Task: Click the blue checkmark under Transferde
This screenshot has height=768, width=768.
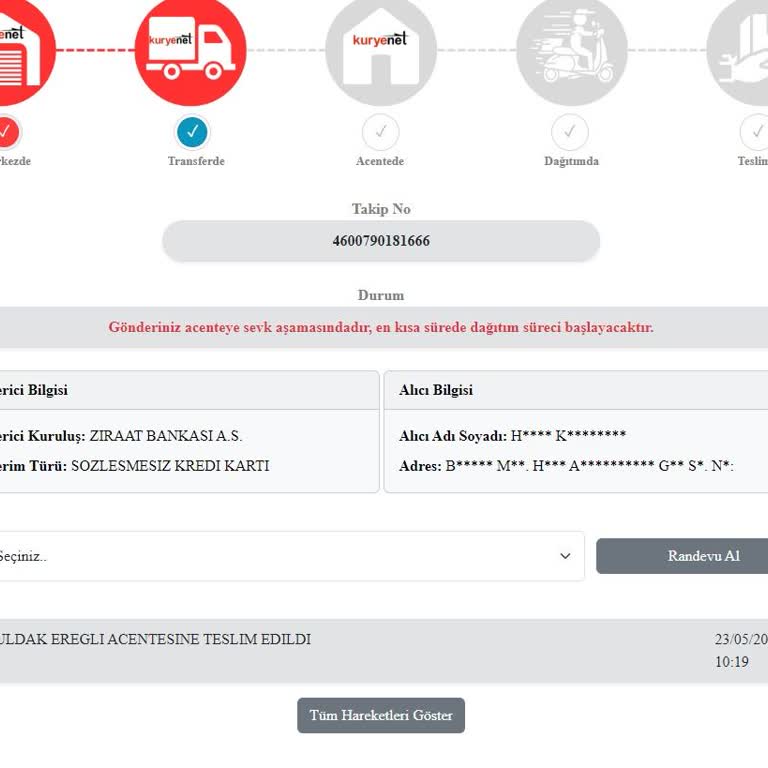Action: tap(192, 132)
